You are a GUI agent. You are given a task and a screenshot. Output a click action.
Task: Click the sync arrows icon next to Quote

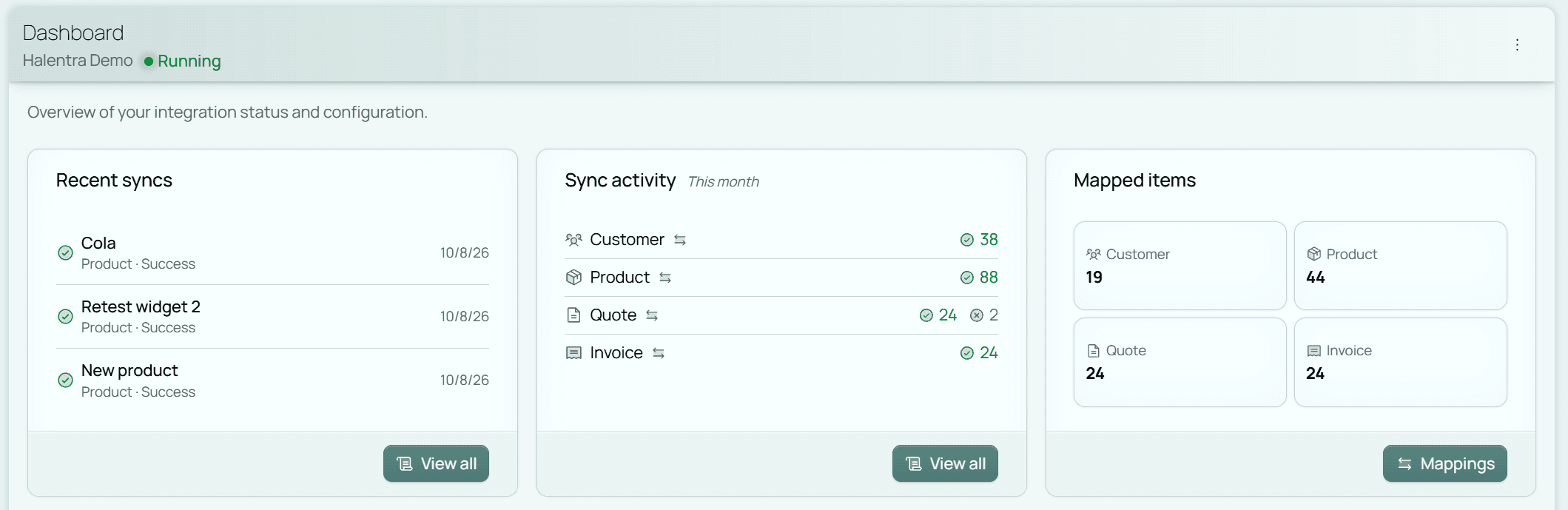click(x=652, y=316)
